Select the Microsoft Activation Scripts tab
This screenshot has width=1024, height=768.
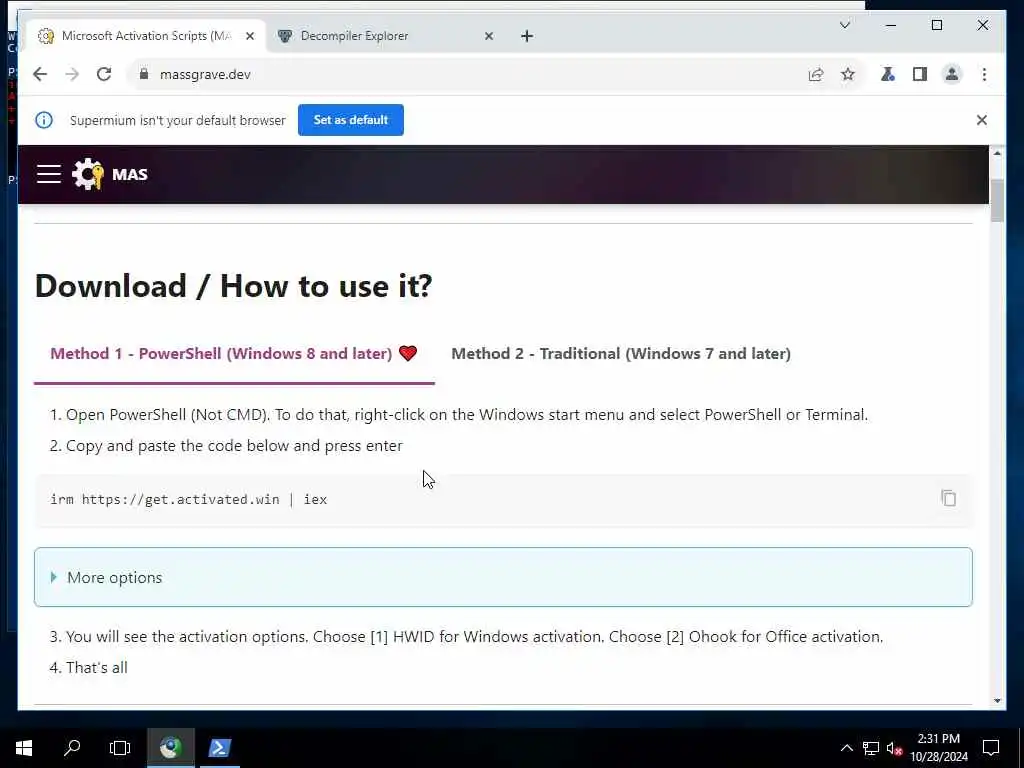(x=145, y=36)
